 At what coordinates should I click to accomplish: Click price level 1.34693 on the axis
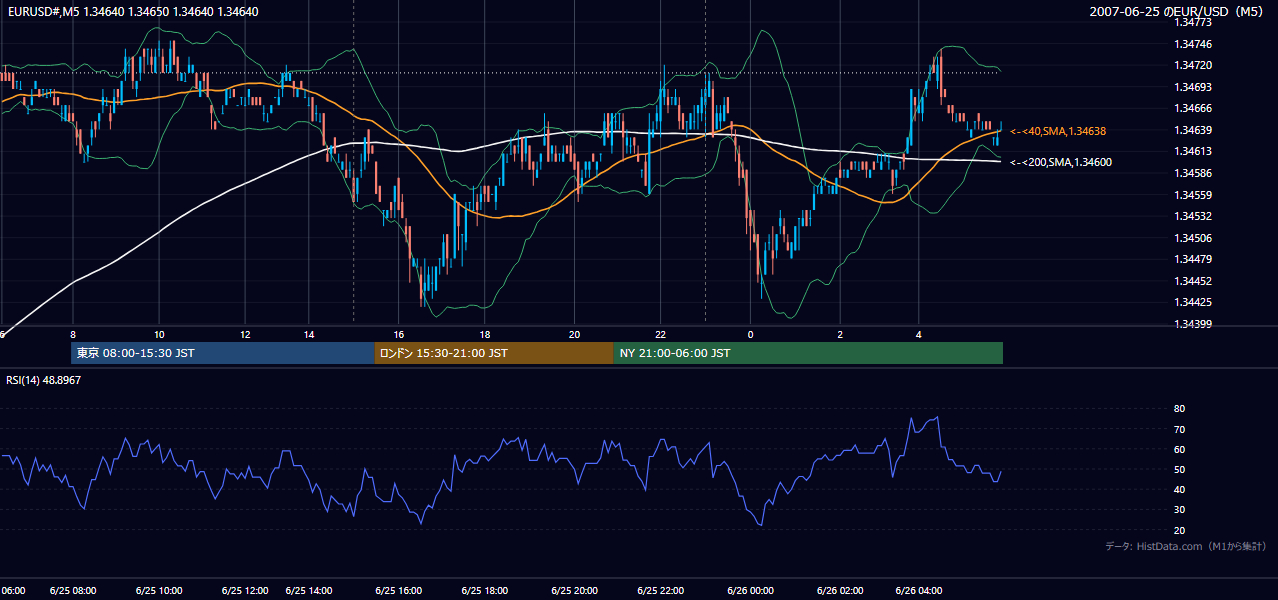1194,87
